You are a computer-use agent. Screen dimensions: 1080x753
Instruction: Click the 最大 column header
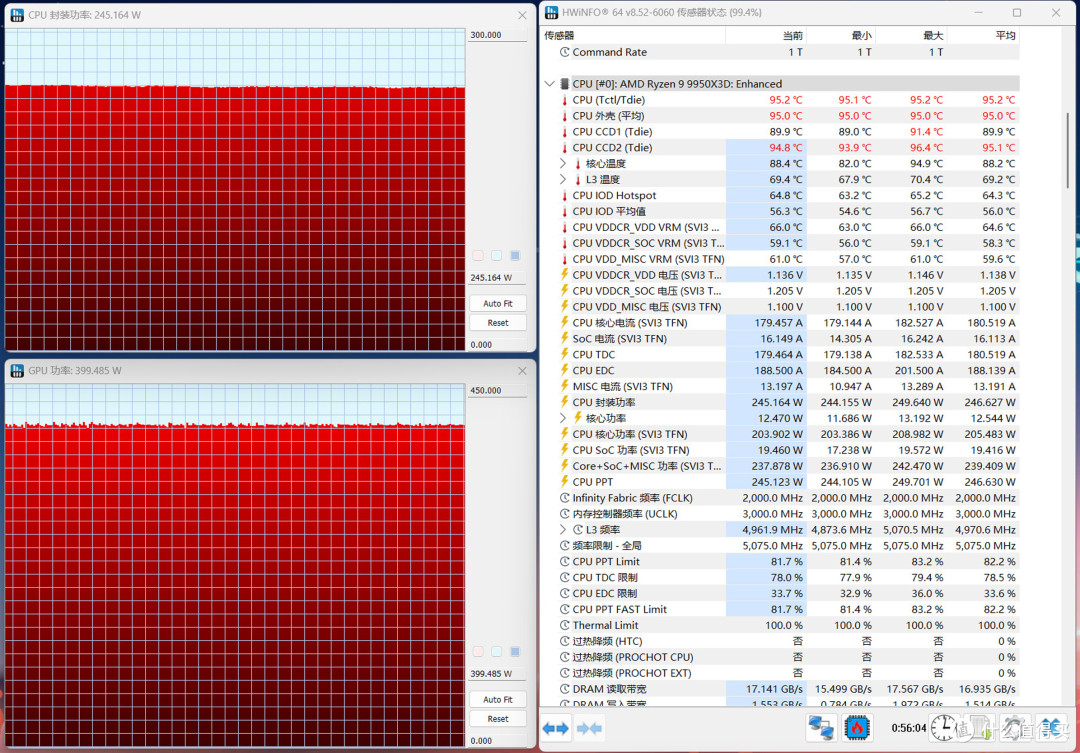911,35
